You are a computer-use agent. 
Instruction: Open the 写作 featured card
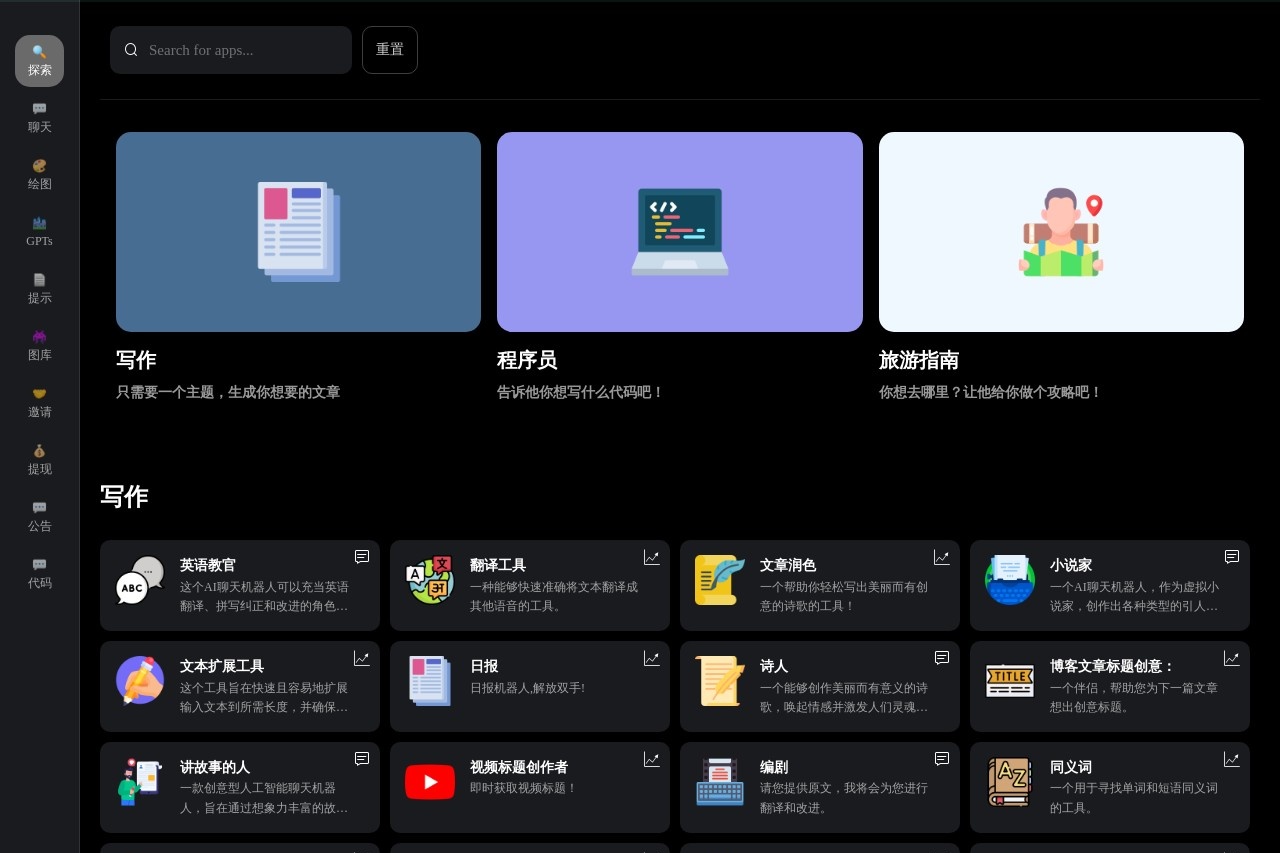click(x=298, y=231)
